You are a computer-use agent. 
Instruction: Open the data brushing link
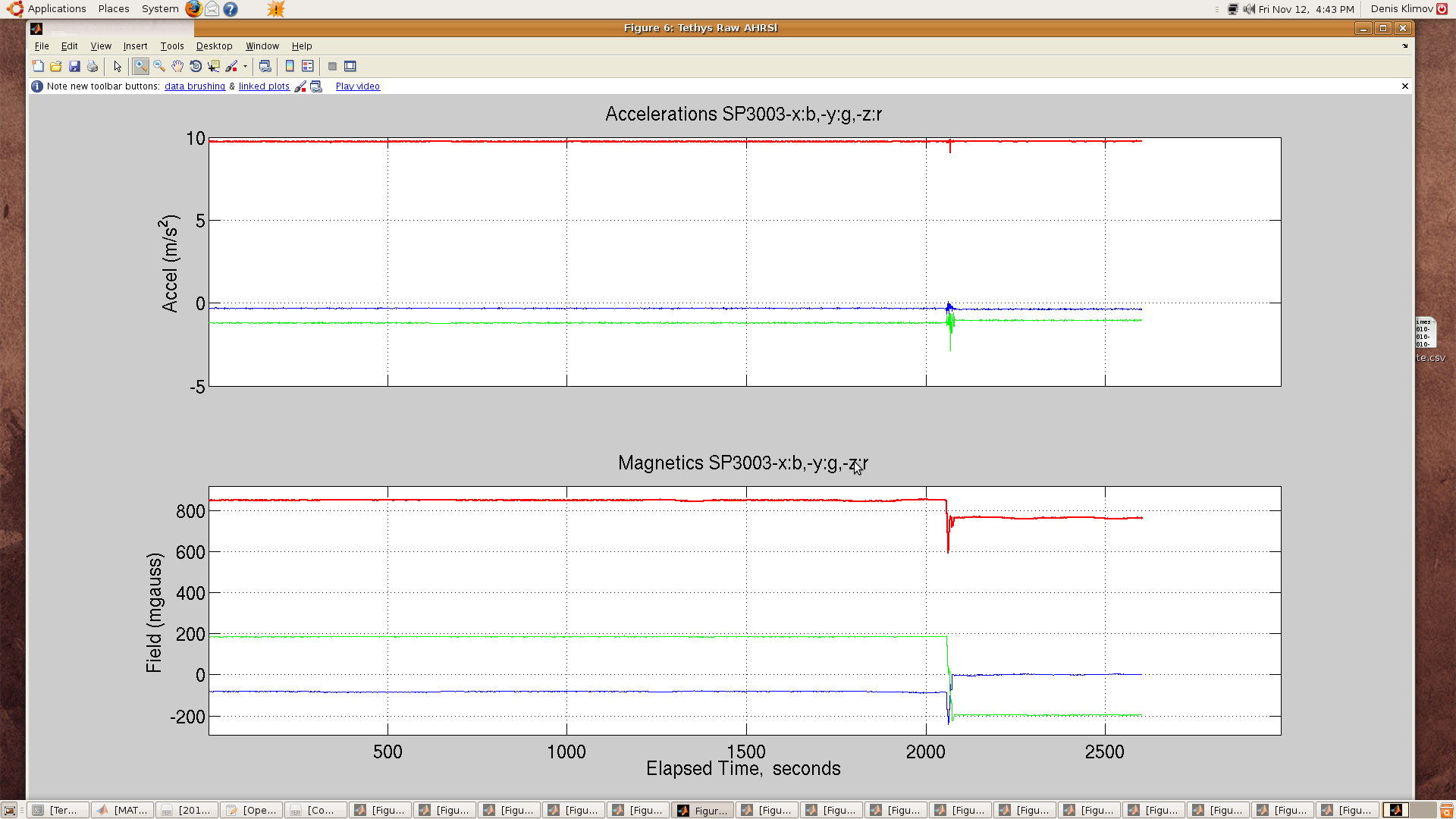195,86
